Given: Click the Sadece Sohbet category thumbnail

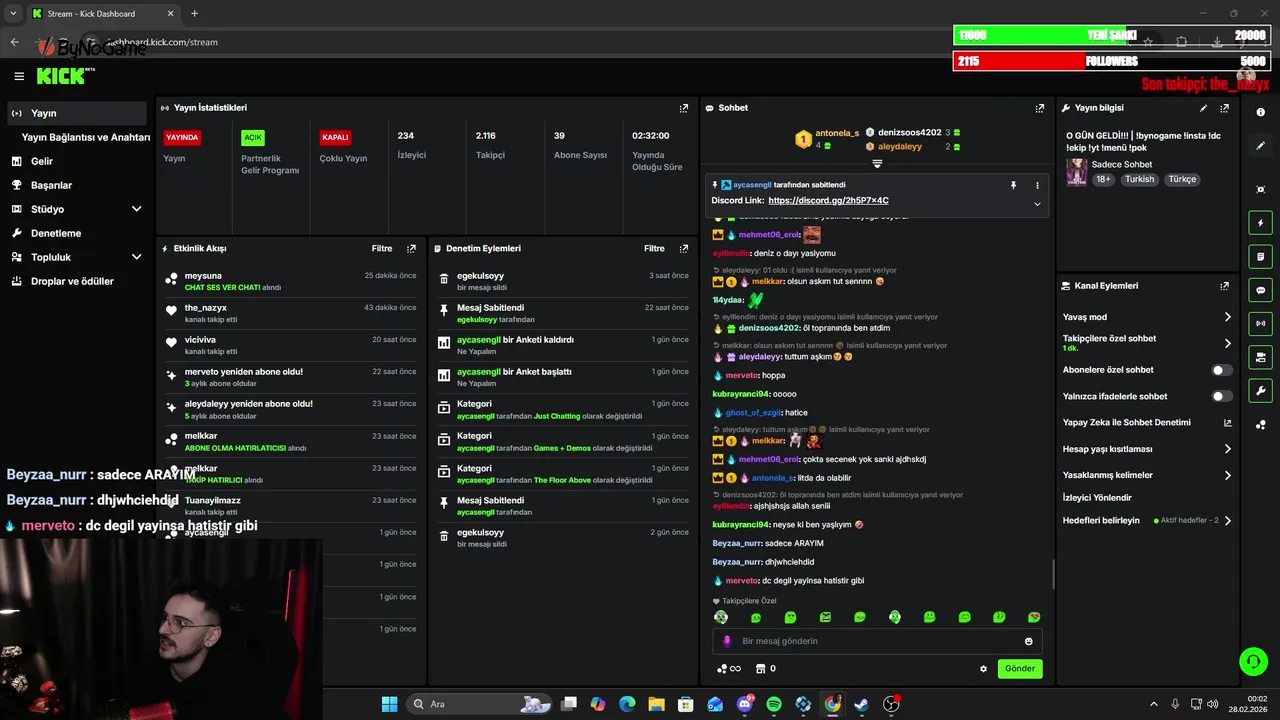Looking at the screenshot, I should pos(1076,172).
